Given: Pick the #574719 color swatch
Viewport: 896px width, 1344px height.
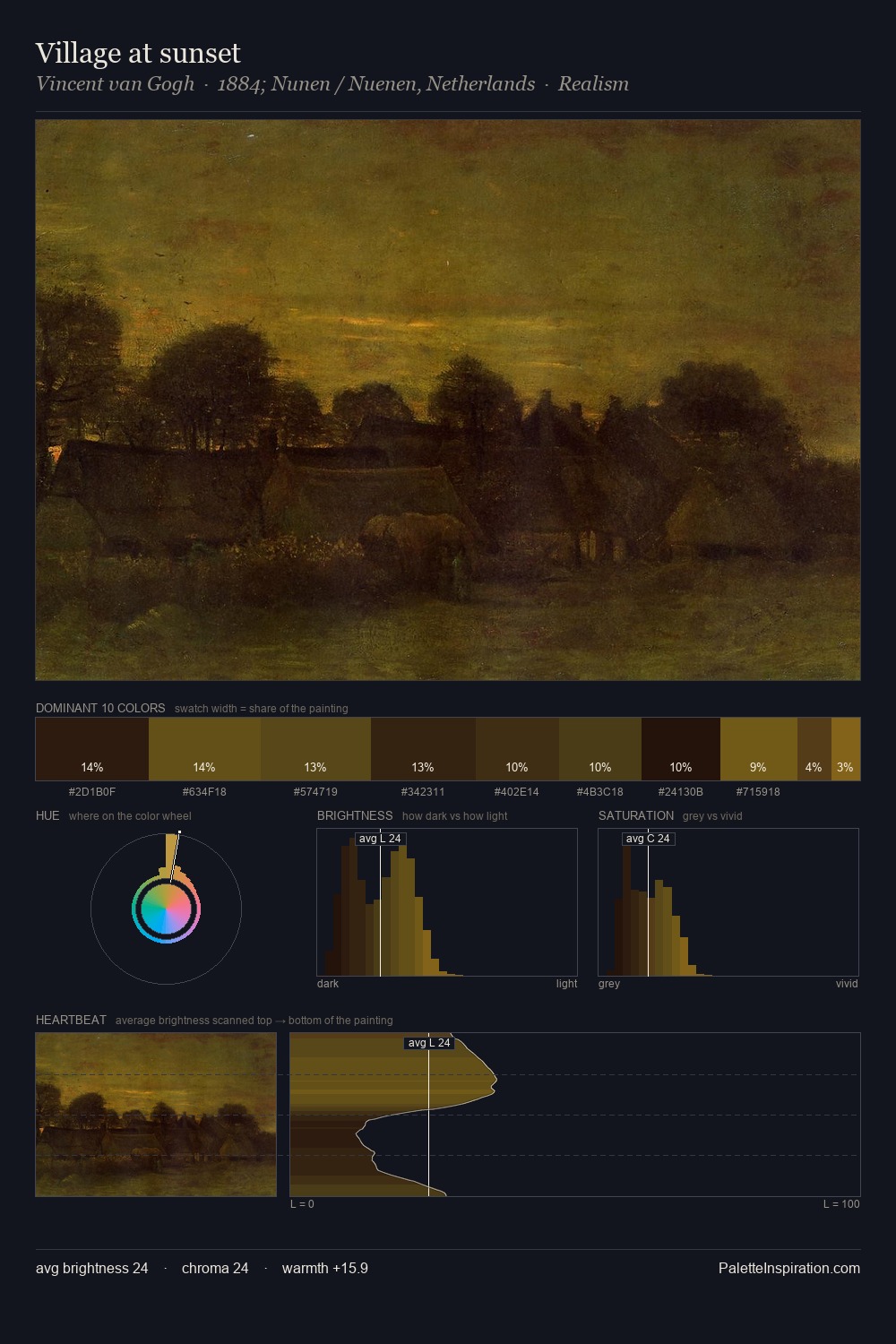Looking at the screenshot, I should coord(315,749).
